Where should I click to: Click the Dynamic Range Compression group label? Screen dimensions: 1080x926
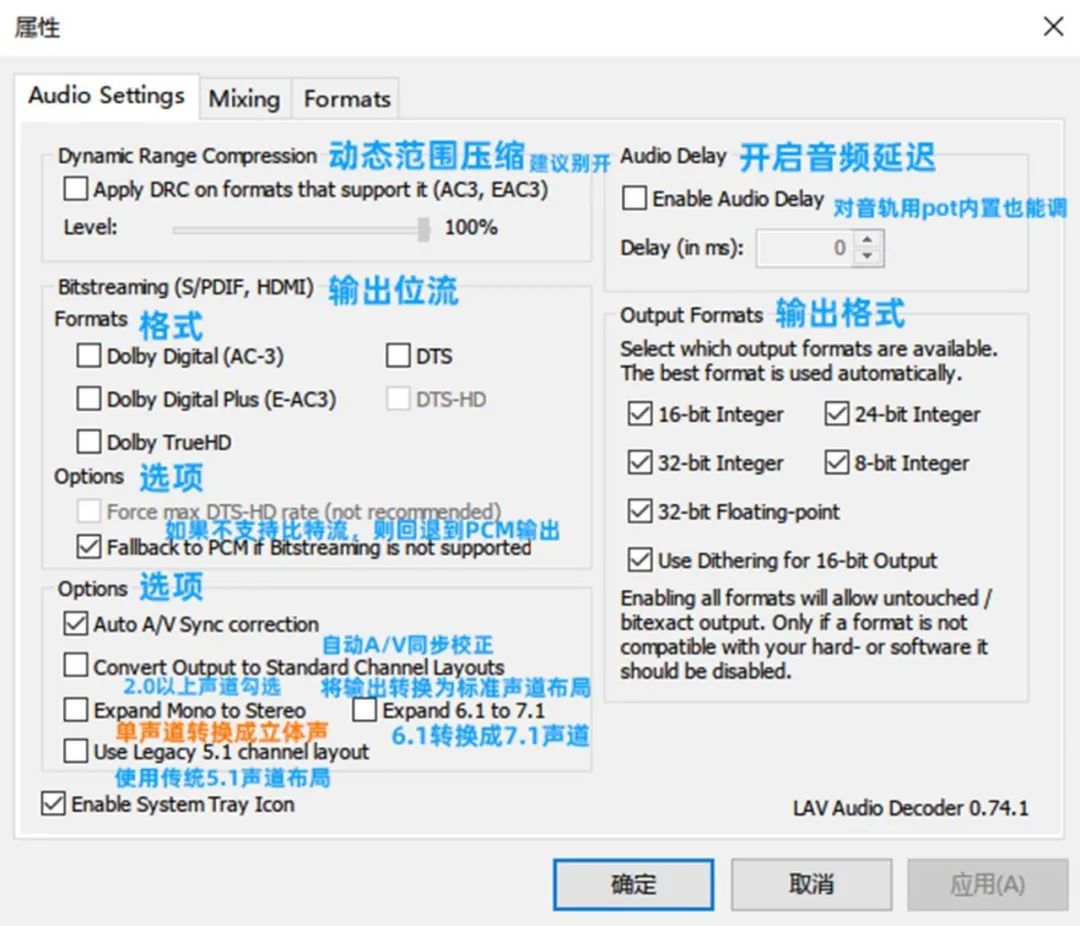pyautogui.click(x=187, y=156)
